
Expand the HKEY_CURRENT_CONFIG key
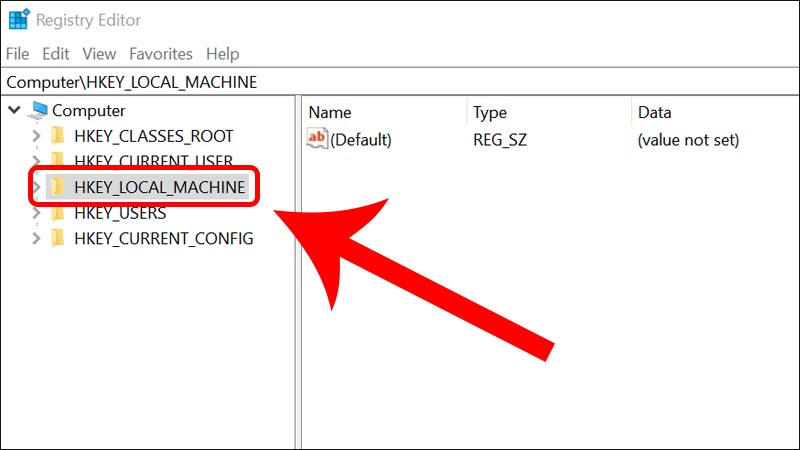pyautogui.click(x=36, y=238)
